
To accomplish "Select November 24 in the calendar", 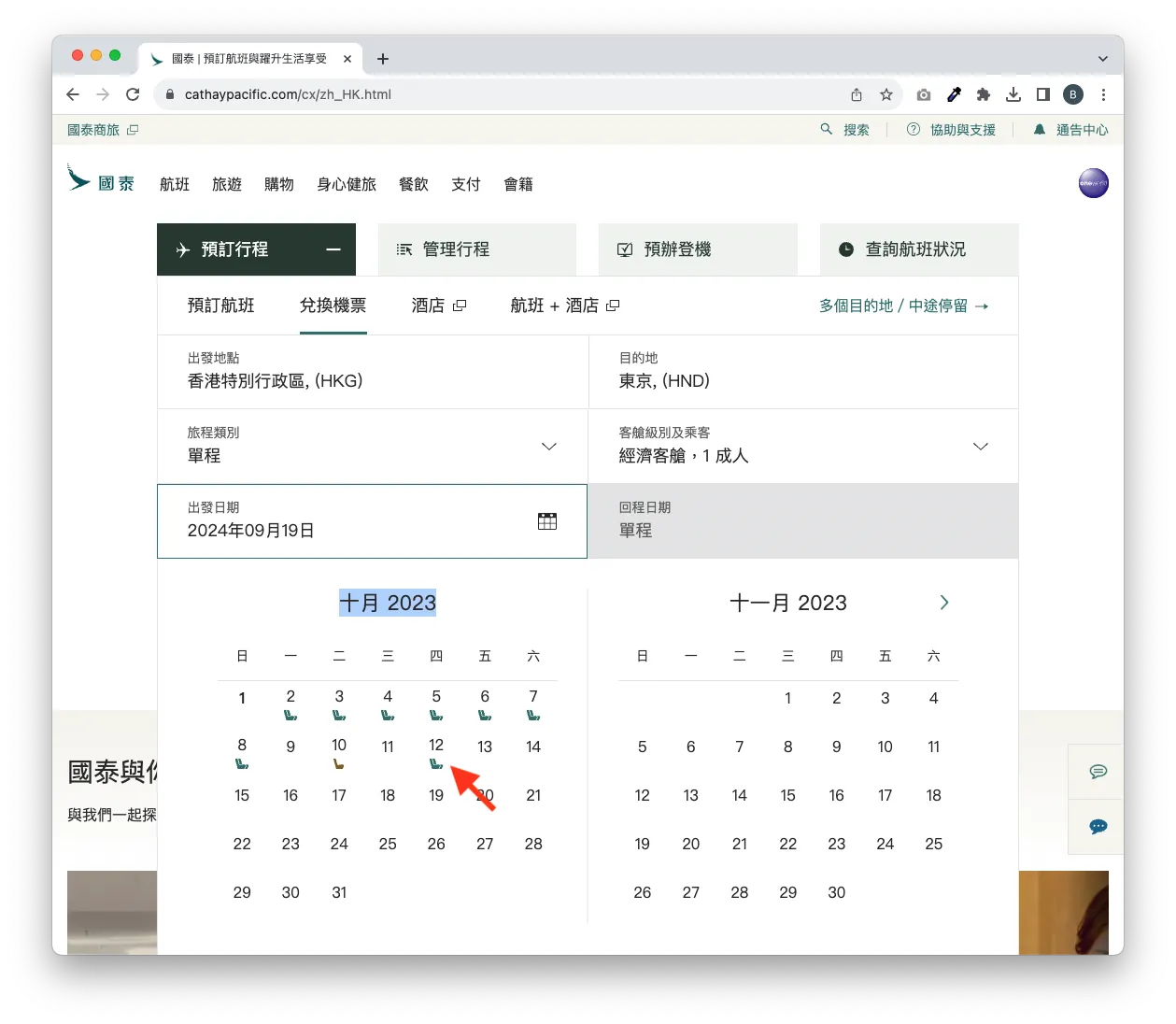I will (x=886, y=844).
